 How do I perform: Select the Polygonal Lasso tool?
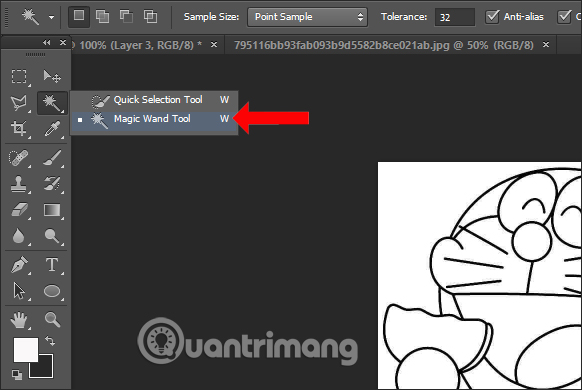(19, 103)
